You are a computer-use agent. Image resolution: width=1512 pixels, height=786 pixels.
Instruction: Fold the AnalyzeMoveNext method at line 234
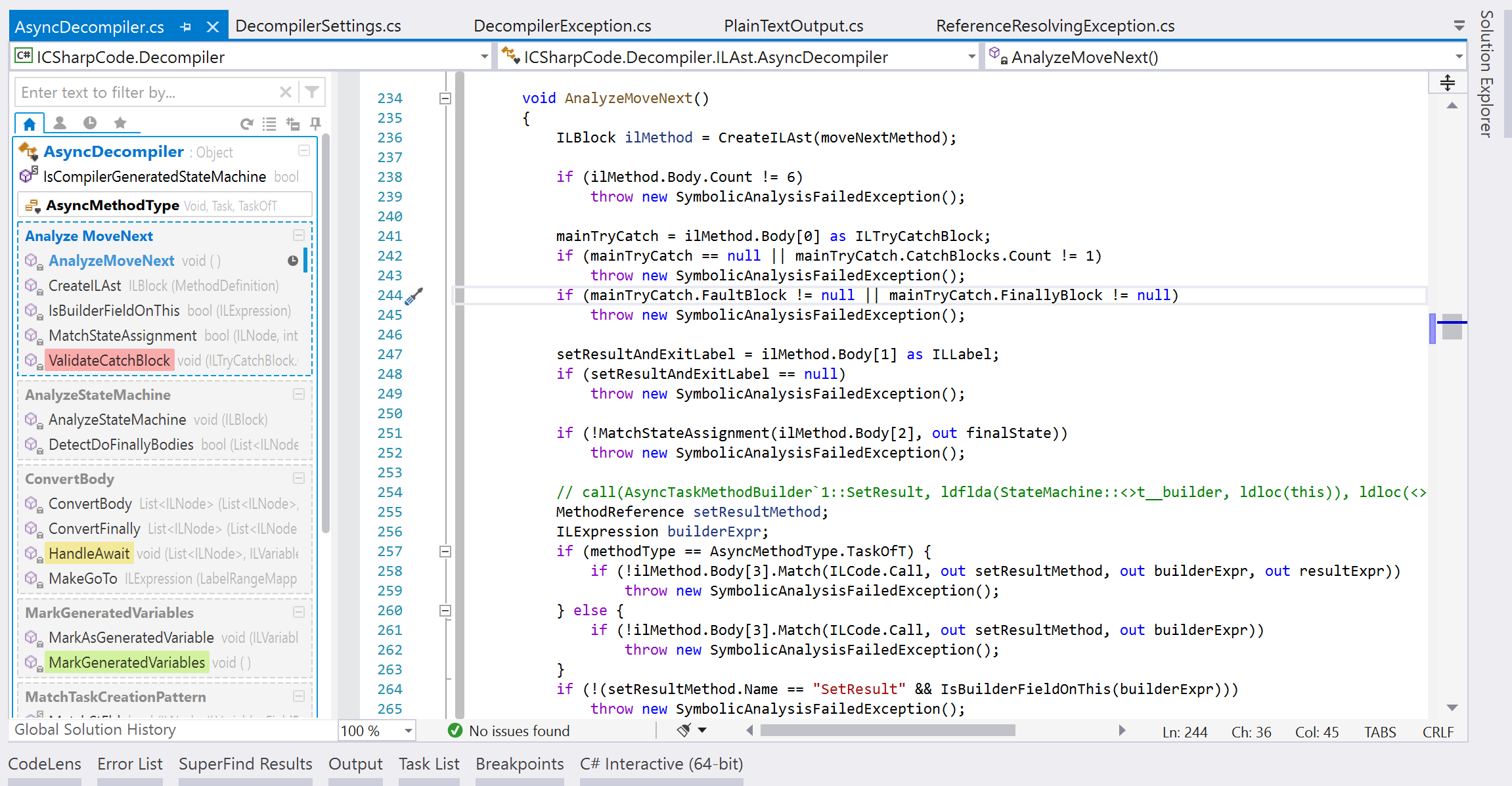[445, 98]
